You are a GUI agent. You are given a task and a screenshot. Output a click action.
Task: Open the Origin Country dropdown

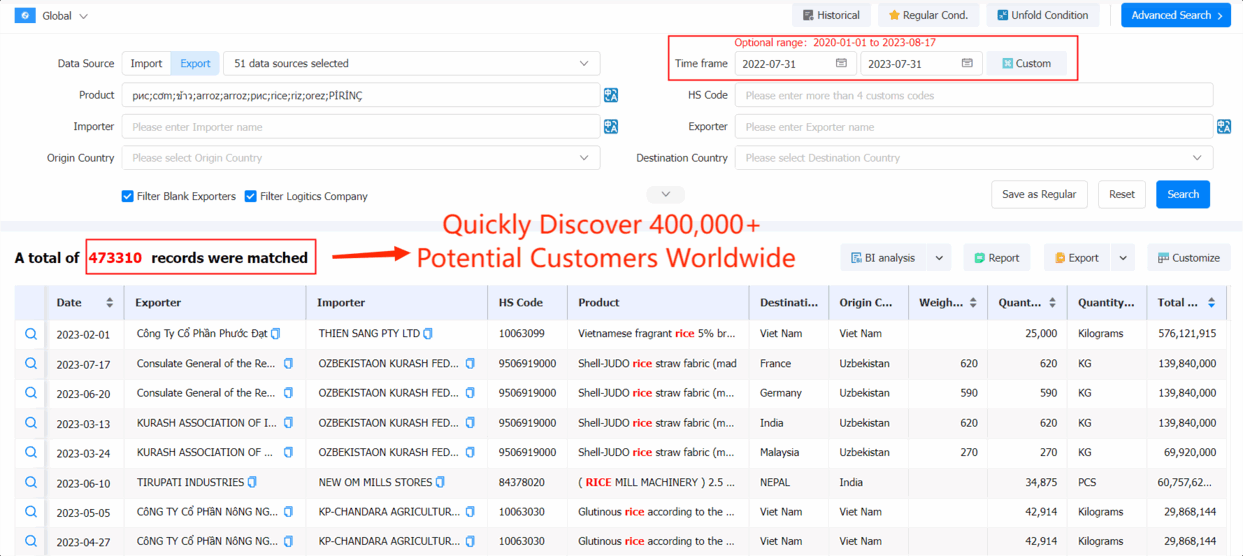(361, 158)
